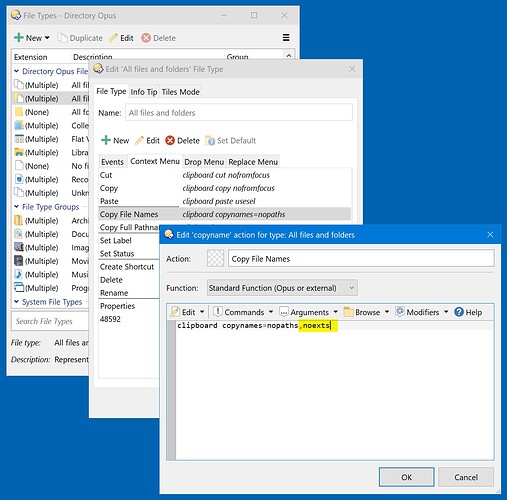Open the New dropdown arrow in File Types window
507x500 pixels.
tap(47, 38)
